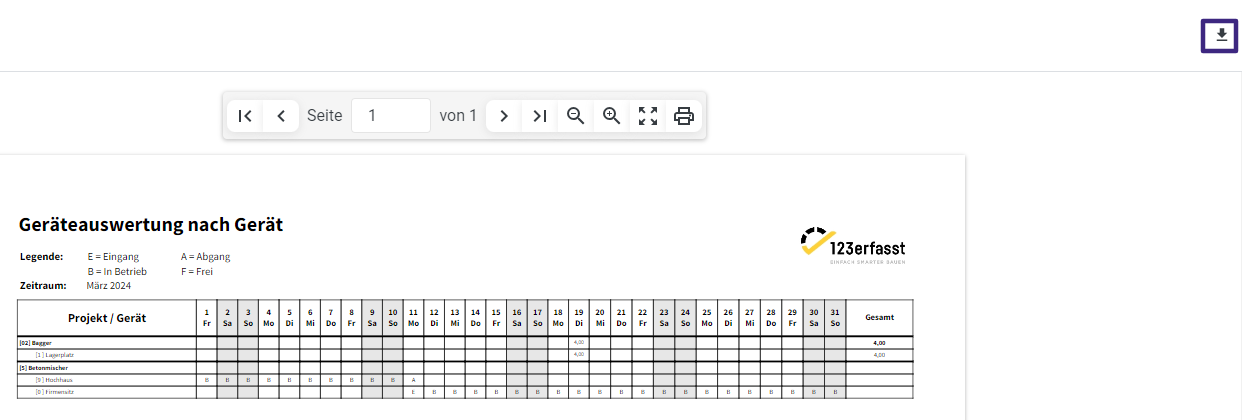This screenshot has height=420, width=1242.
Task: Select the 'Geräteauswertung nach Gerät' title
Action: click(x=151, y=225)
